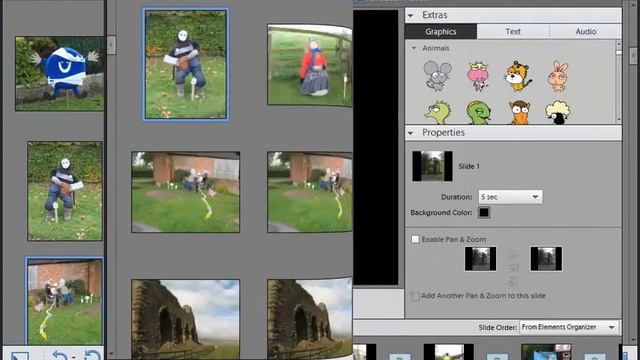Select the sidebar seated couple scarecrow photo
The height and width of the screenshot is (360, 640).
pyautogui.click(x=64, y=301)
